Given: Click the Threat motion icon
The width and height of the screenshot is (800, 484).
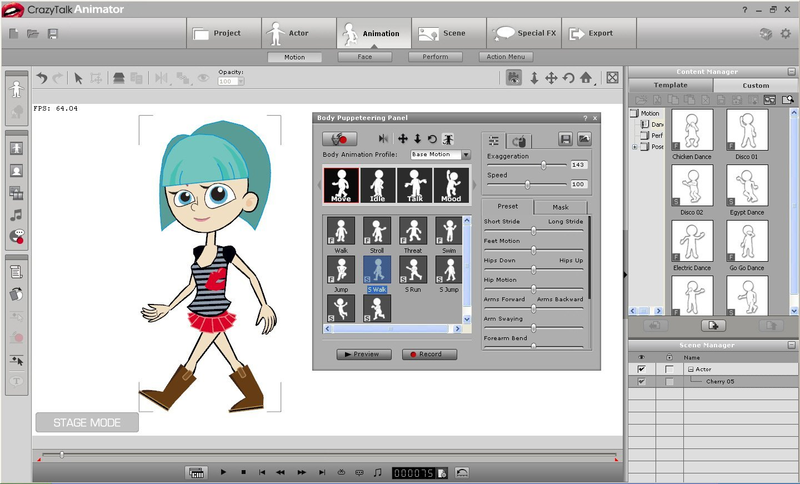Looking at the screenshot, I should coord(412,233).
